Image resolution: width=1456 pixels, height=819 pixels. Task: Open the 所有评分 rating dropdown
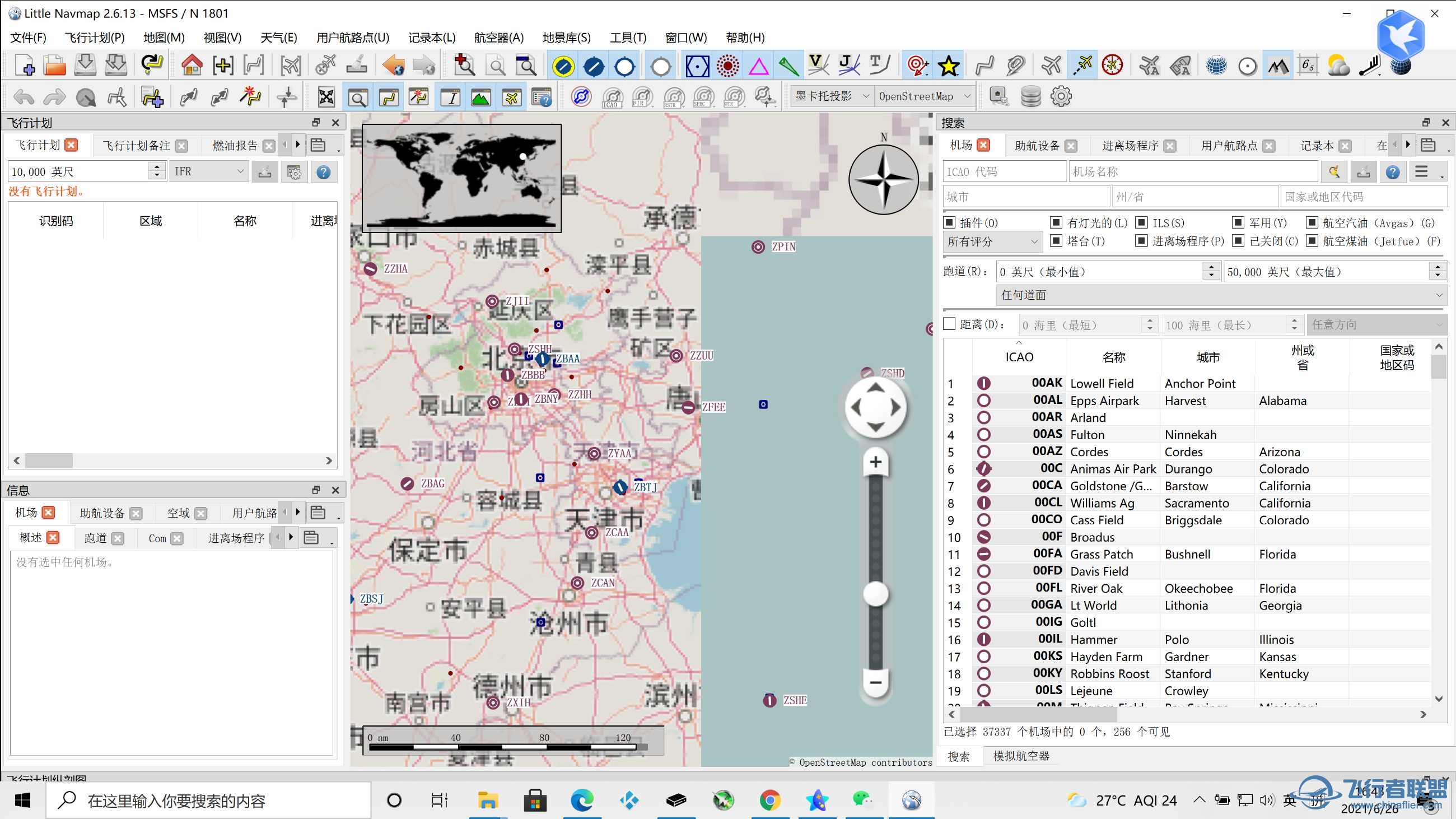coord(993,242)
